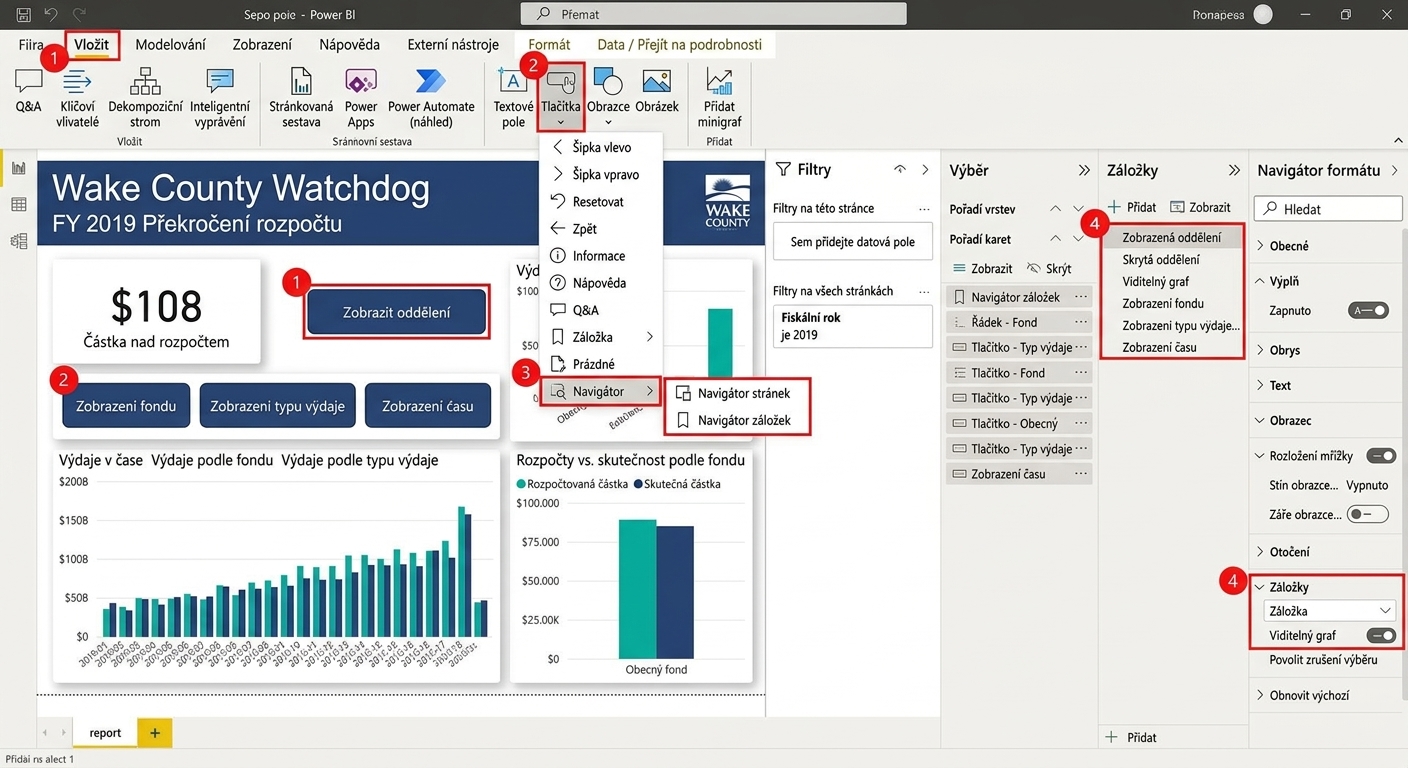Viewport: 1408px width, 768px height.
Task: Insert a Textové pole
Action: (513, 98)
